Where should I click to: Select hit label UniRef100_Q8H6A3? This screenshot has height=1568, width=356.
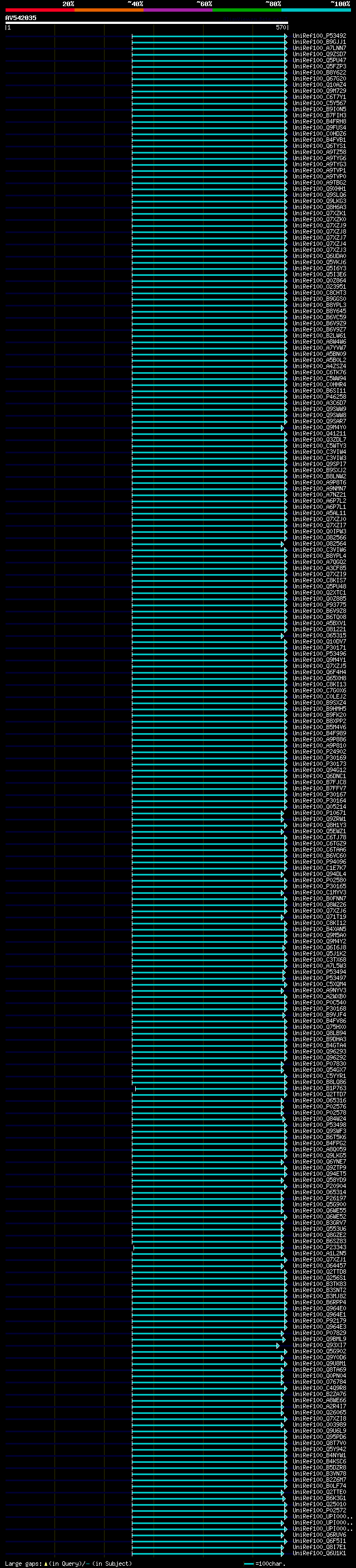(x=319, y=207)
